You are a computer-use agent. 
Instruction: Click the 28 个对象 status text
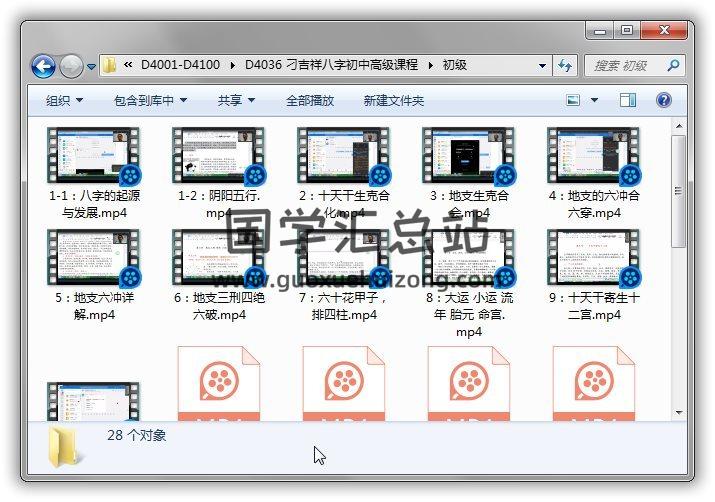136,435
